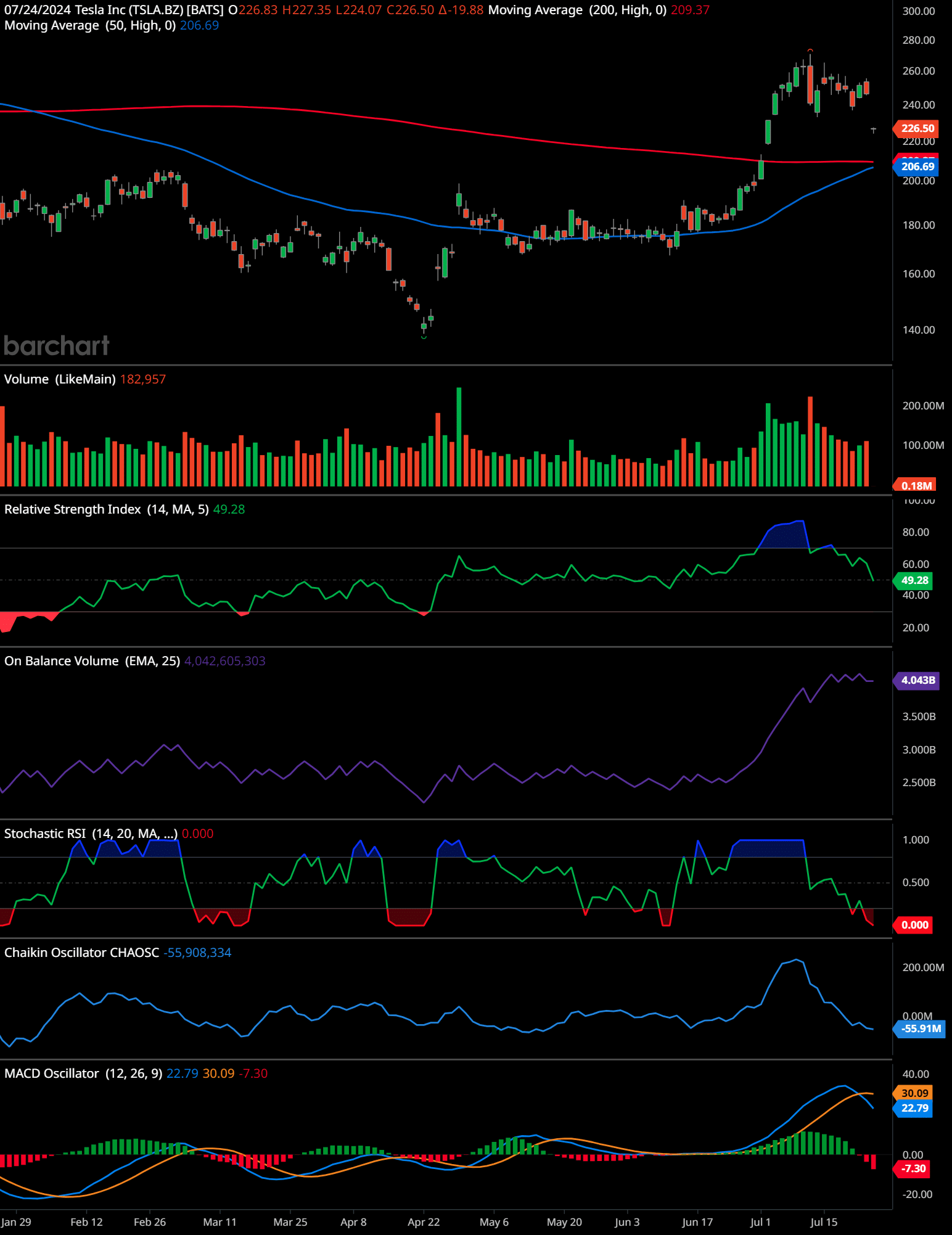Click the MACD Oscillator (12, 26, 9) label

point(83,1073)
